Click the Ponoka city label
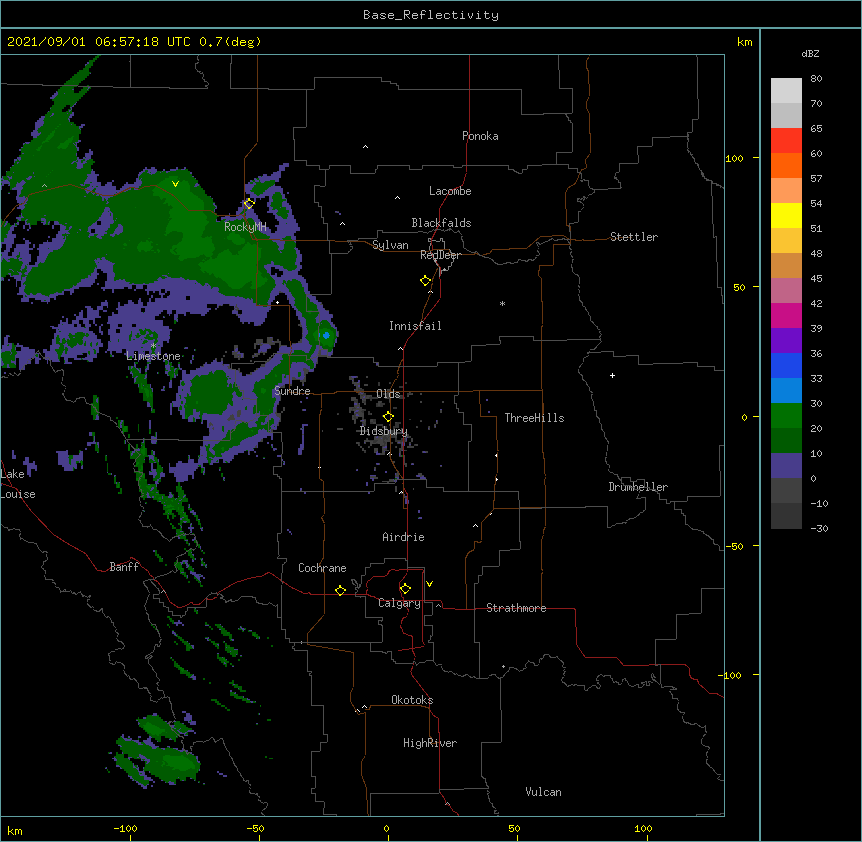Screen dimensions: 862x842 pos(480,136)
